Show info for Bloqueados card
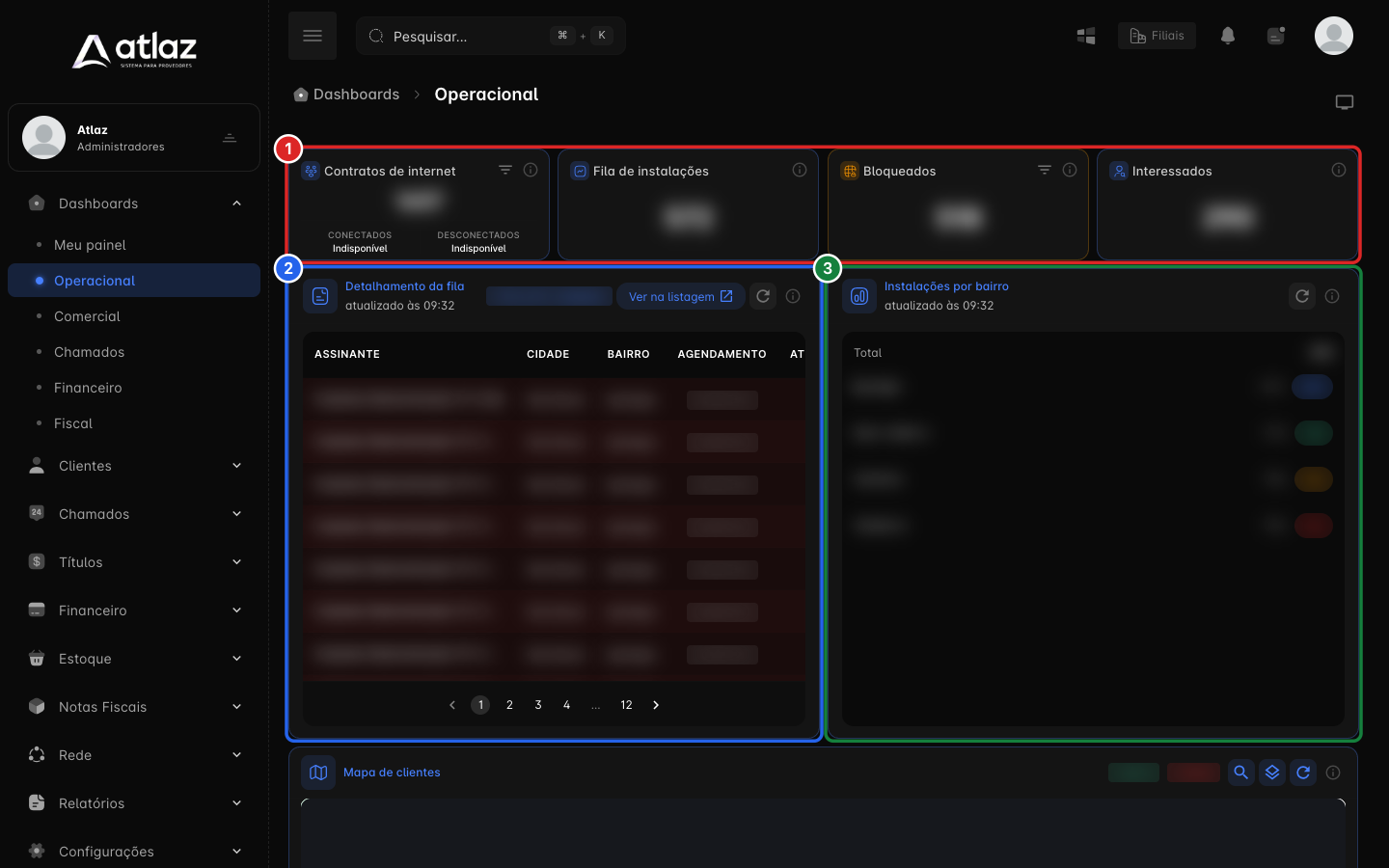Image resolution: width=1389 pixels, height=868 pixels. (x=1070, y=170)
